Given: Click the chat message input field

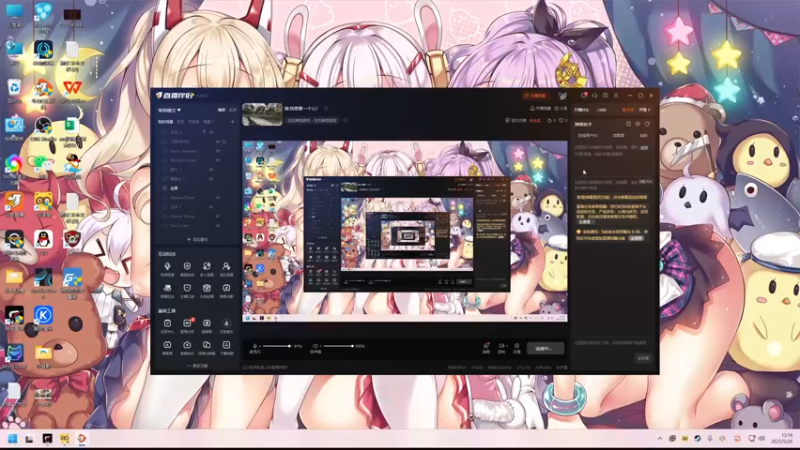Looking at the screenshot, I should [x=610, y=343].
